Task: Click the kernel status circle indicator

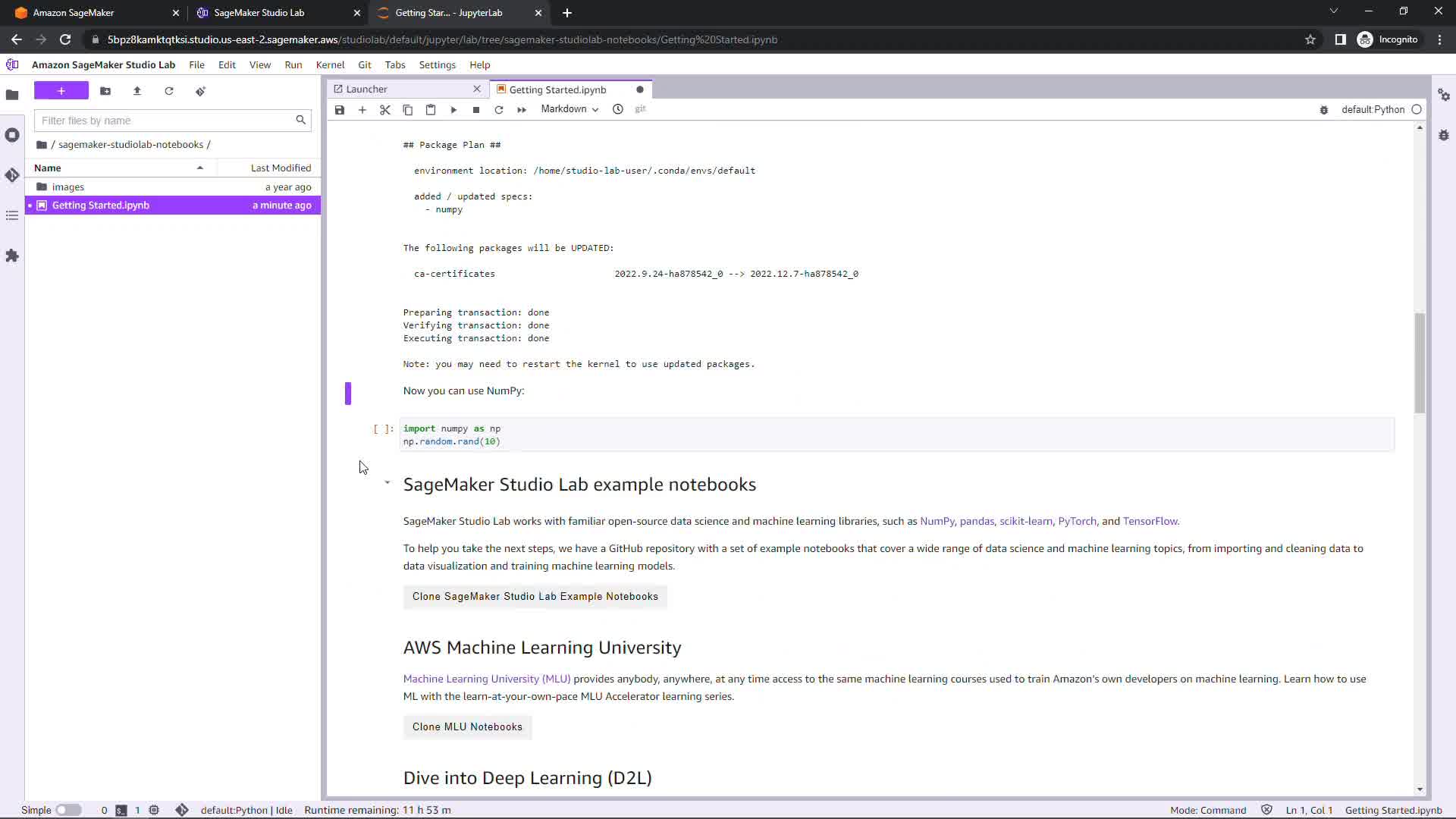Action: coord(1417,109)
